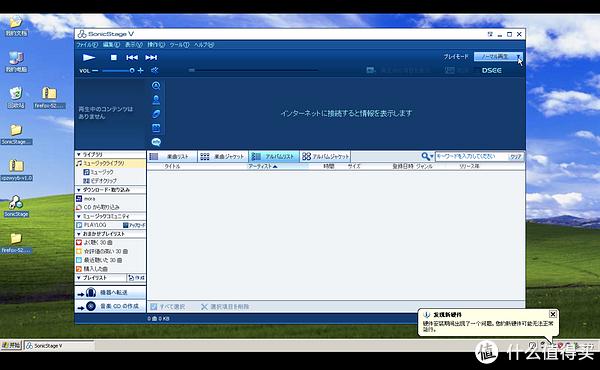Close the new hardware found balloon
600x370 pixels.
pyautogui.click(x=553, y=314)
